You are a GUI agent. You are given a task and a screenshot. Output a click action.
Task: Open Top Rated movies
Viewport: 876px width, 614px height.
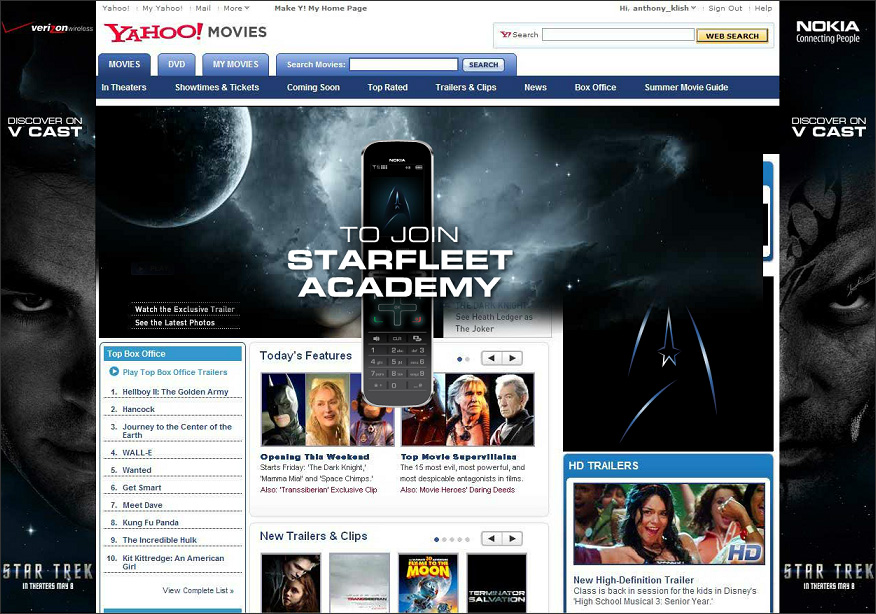(x=387, y=88)
